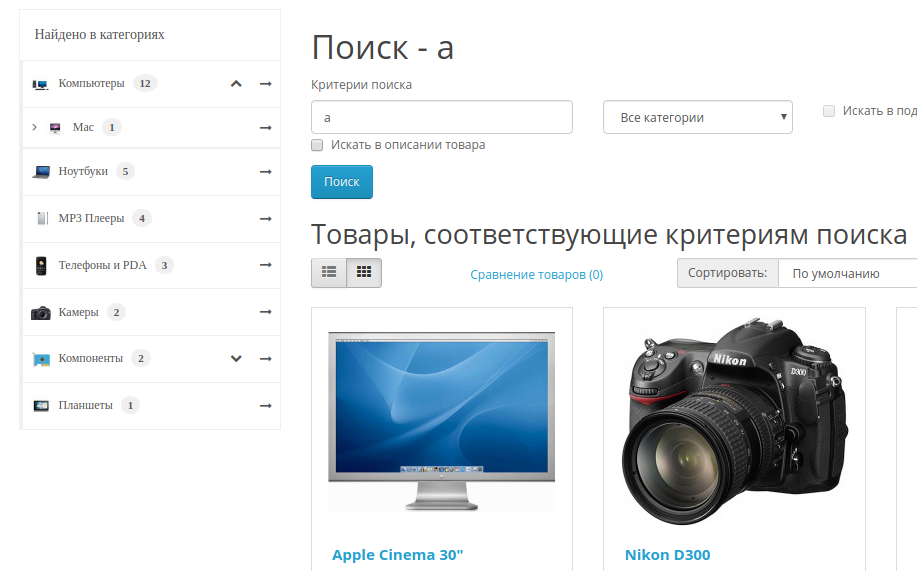917x571 pixels.
Task: Click the Камеры category label
Action: 78,312
